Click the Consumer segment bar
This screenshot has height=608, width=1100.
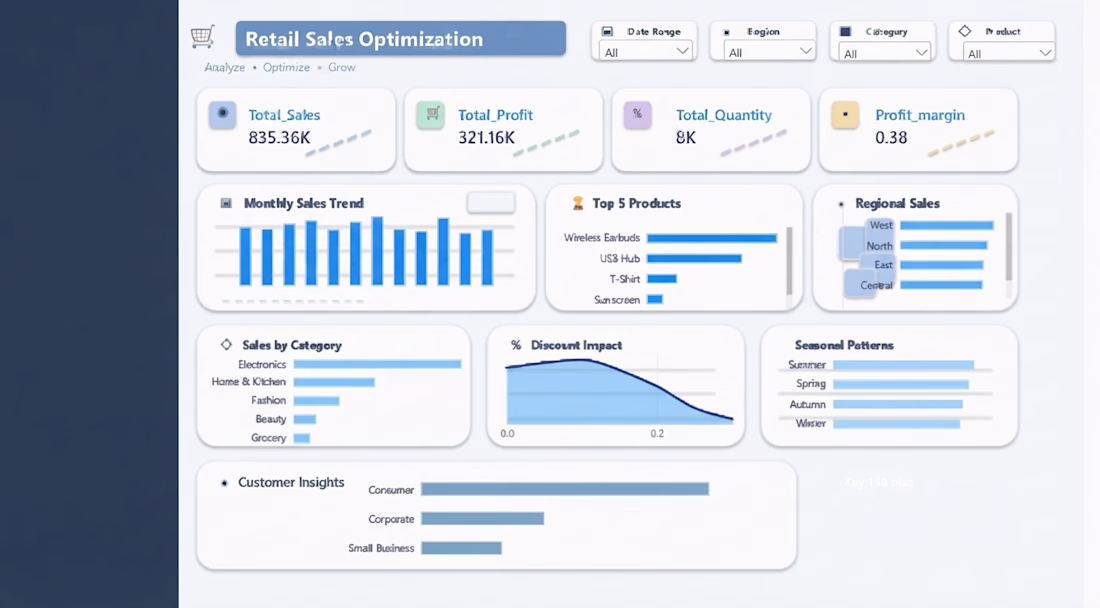click(x=565, y=489)
